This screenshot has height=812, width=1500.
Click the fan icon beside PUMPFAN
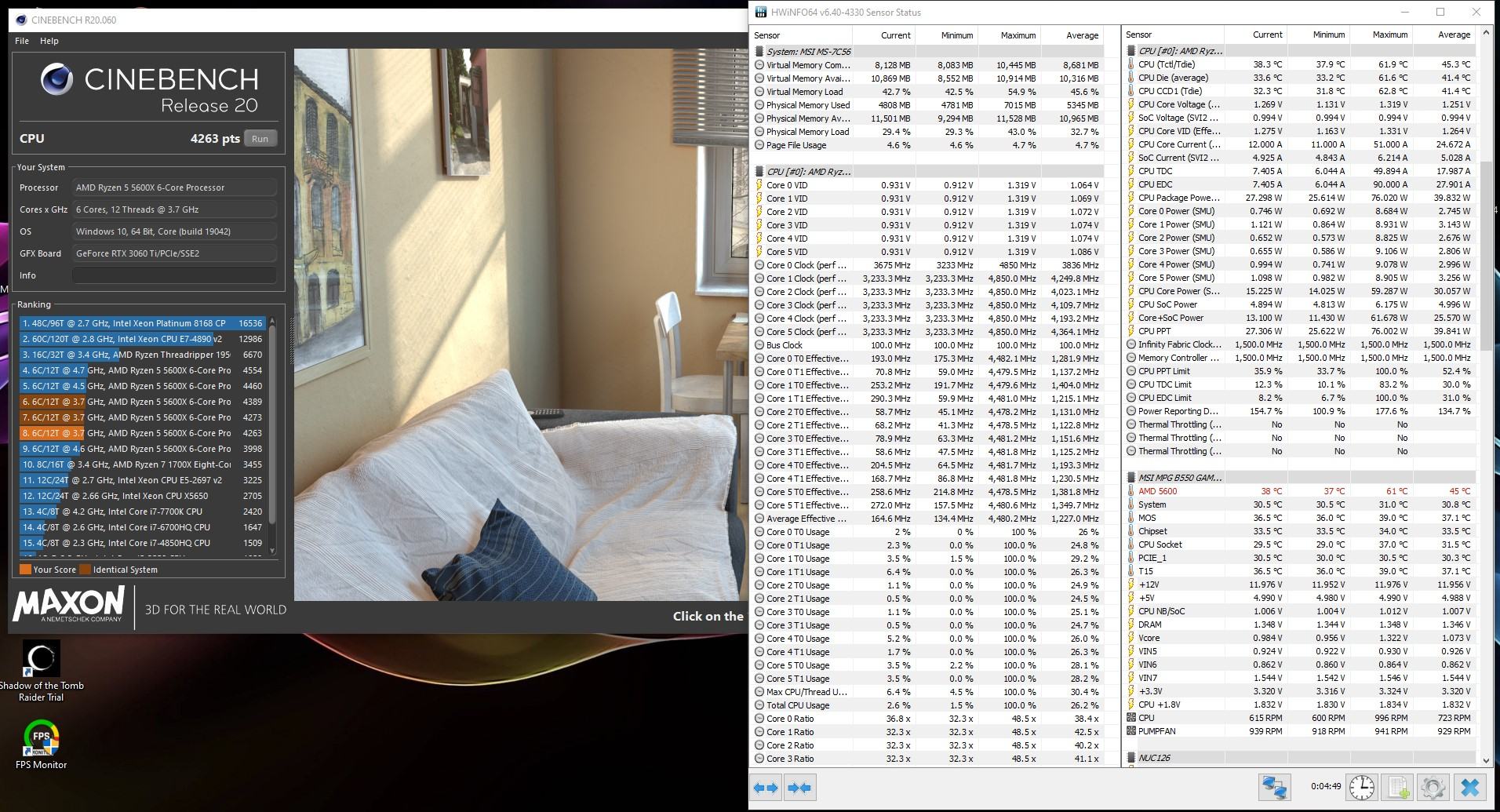click(x=1131, y=731)
